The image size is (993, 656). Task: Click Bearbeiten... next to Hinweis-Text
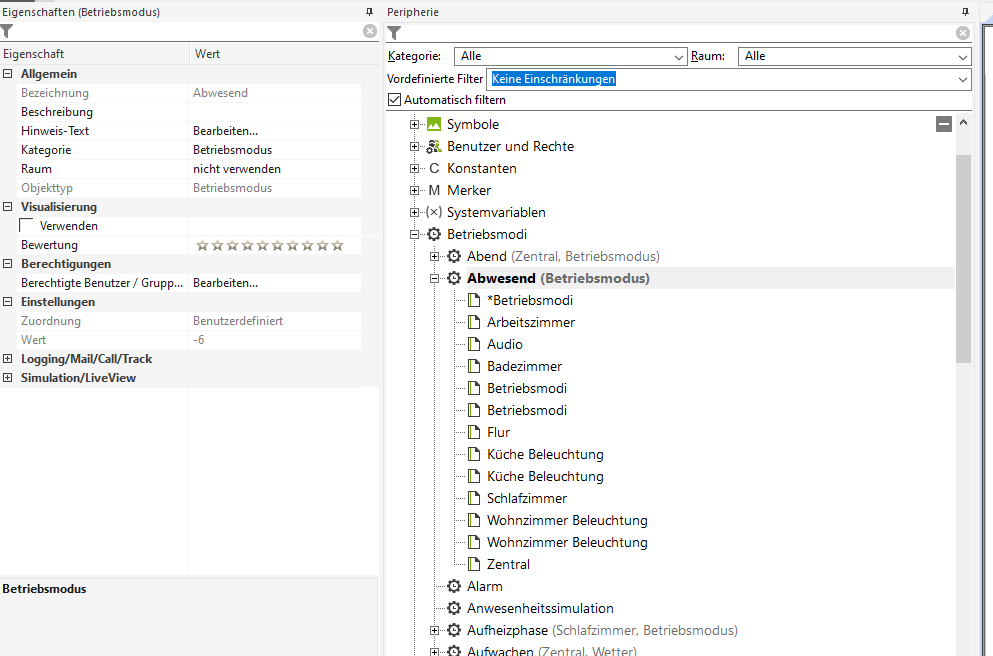(x=225, y=131)
